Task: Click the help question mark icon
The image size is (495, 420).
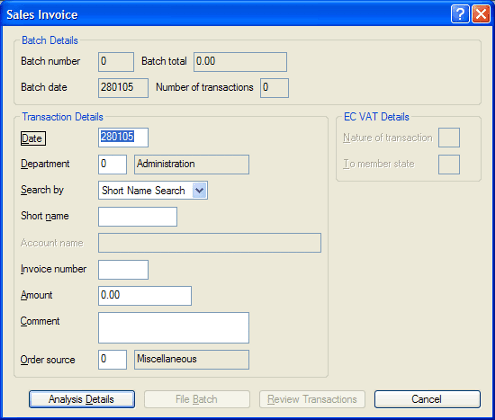Action: pos(460,14)
